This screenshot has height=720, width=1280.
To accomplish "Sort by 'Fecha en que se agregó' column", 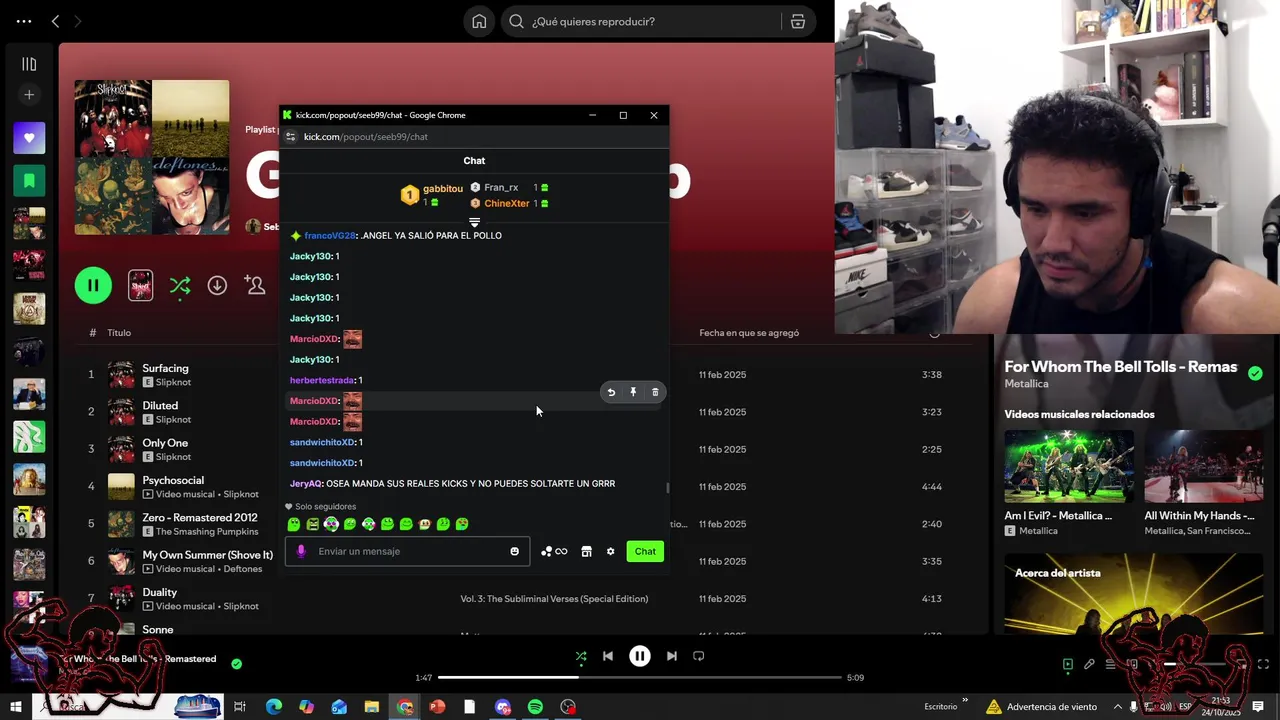I will (x=749, y=333).
